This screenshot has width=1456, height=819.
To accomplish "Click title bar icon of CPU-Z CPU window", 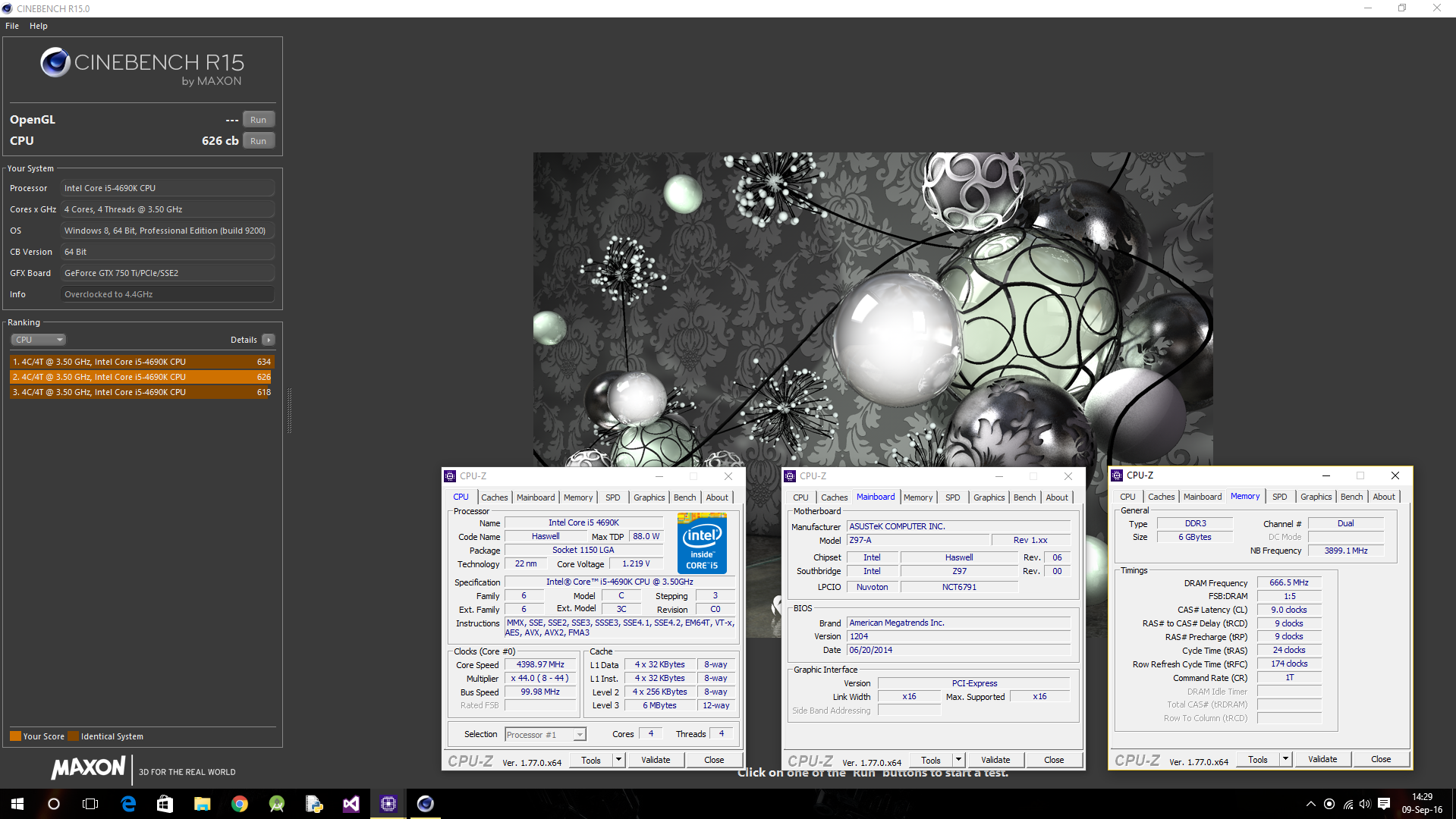I will click(450, 476).
